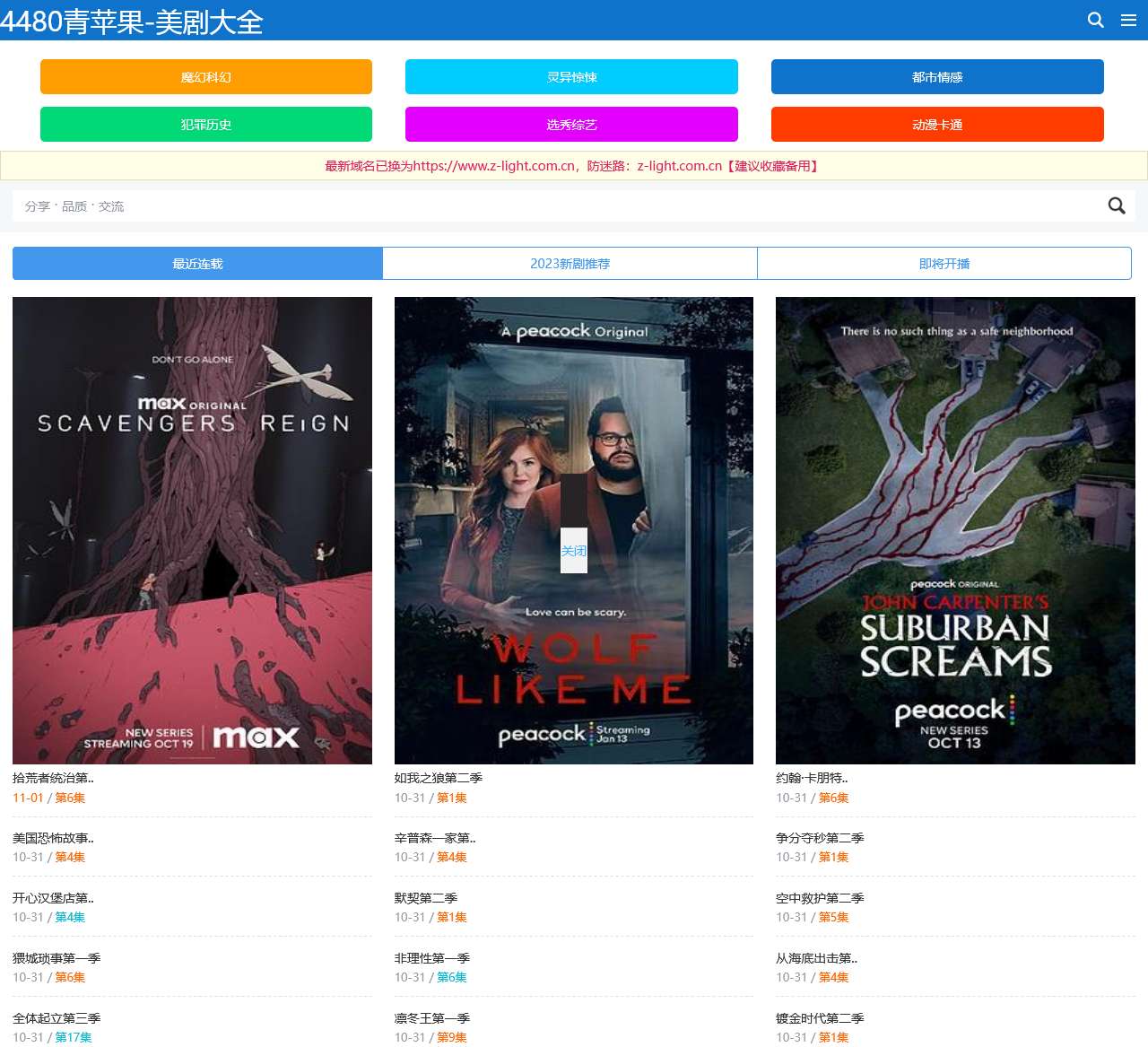1148x1047 pixels.
Task: Click 第6集 under 约翰·卡朋特
Action: pyautogui.click(x=833, y=798)
